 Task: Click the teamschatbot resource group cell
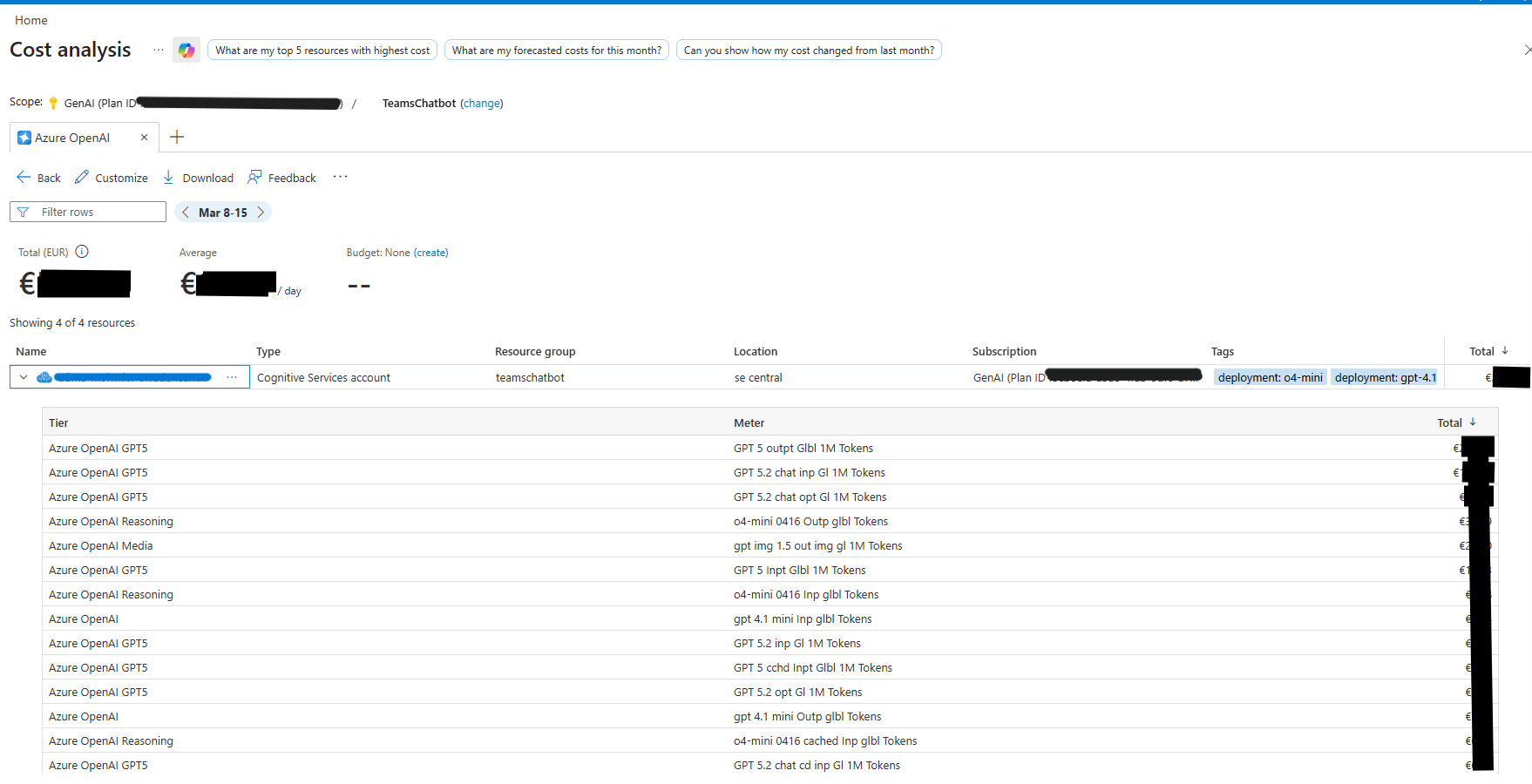(x=530, y=377)
